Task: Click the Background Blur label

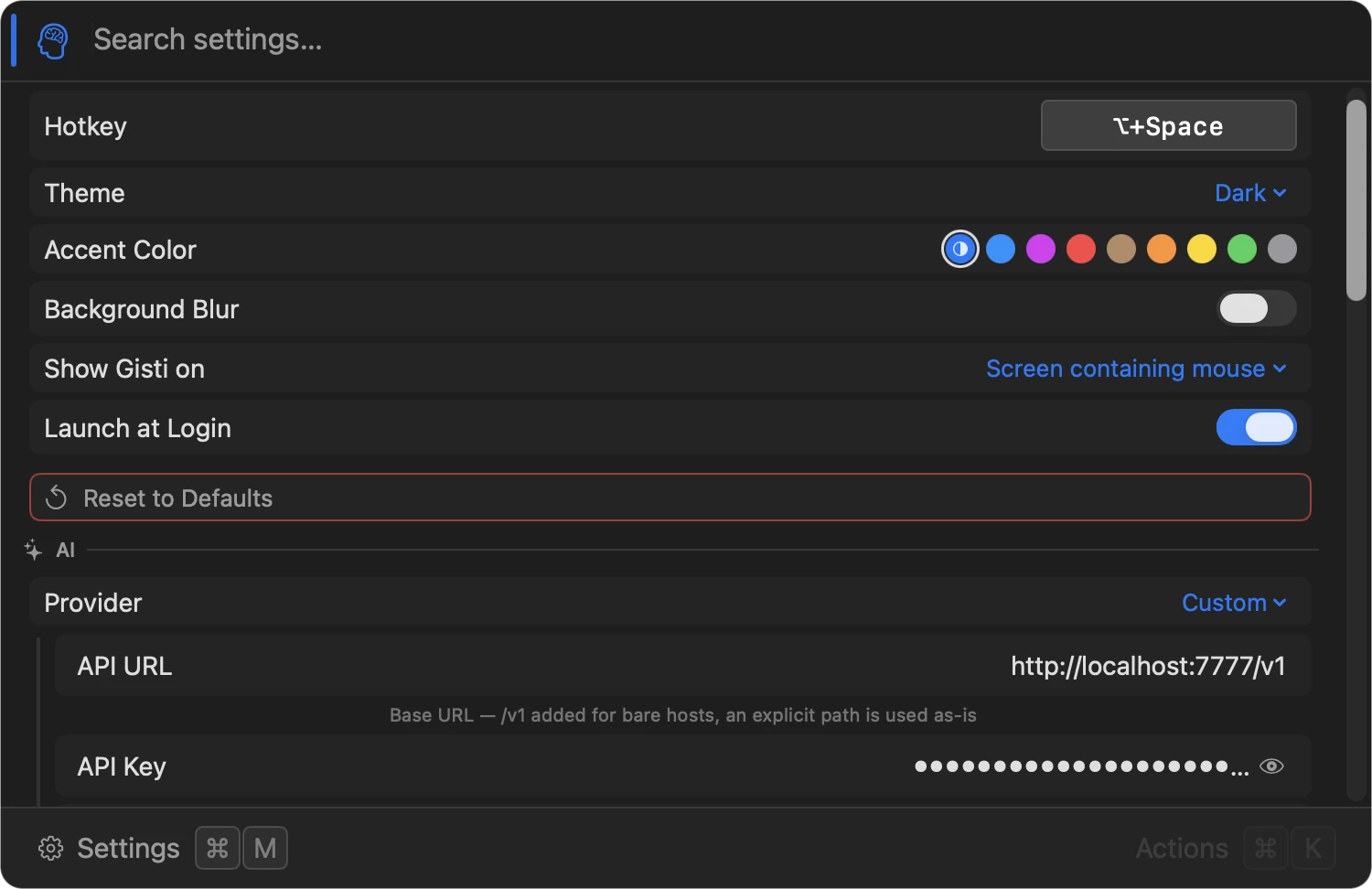Action: coord(142,309)
